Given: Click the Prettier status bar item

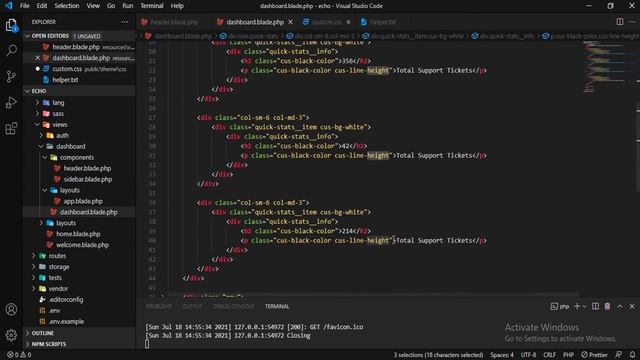Looking at the screenshot, I should pyautogui.click(x=594, y=355).
